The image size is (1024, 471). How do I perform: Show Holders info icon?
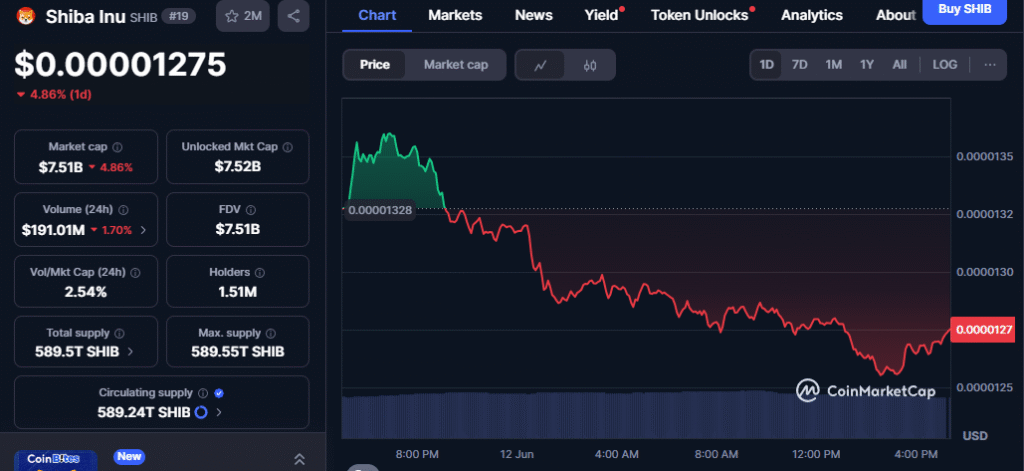[260, 272]
